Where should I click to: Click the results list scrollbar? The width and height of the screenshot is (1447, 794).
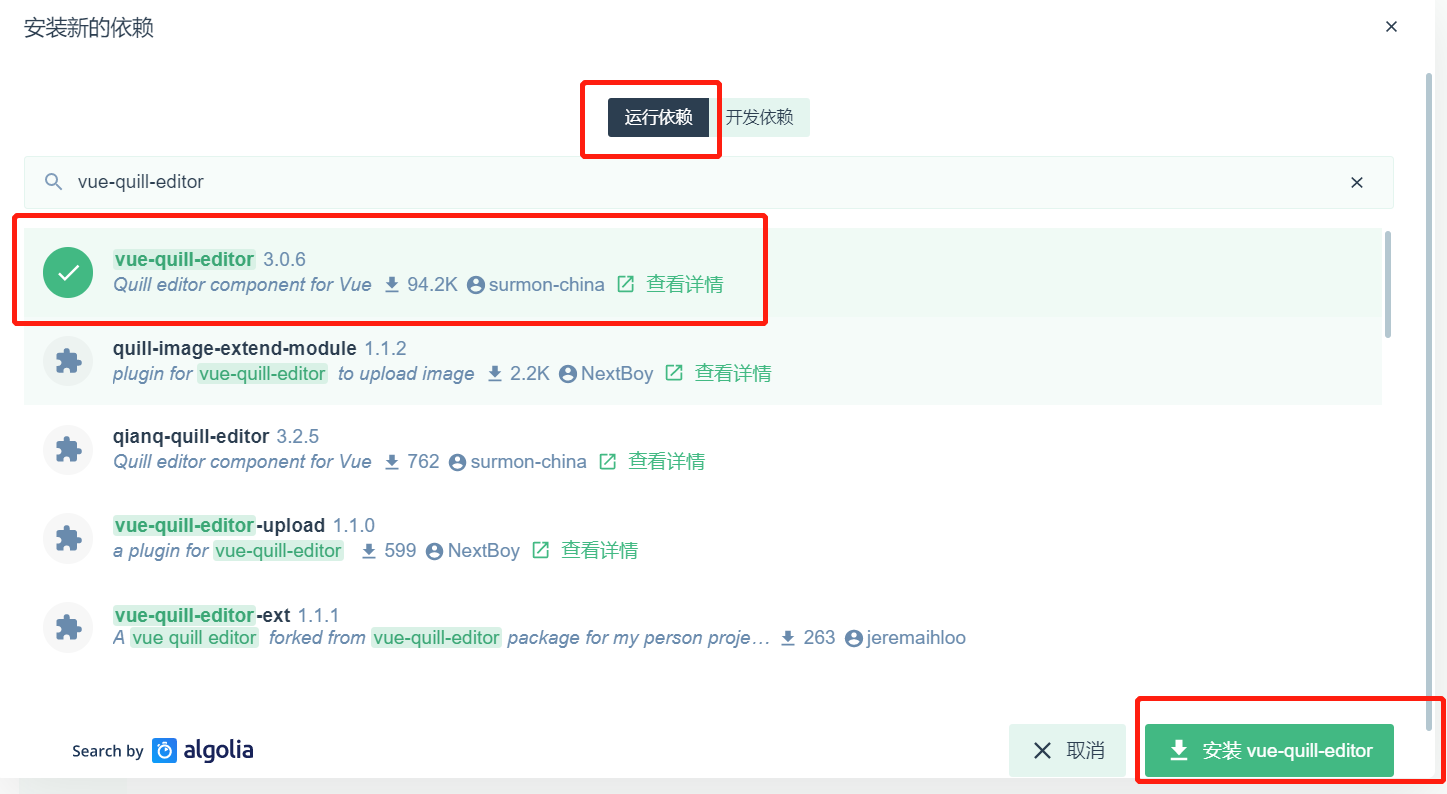tap(1387, 285)
